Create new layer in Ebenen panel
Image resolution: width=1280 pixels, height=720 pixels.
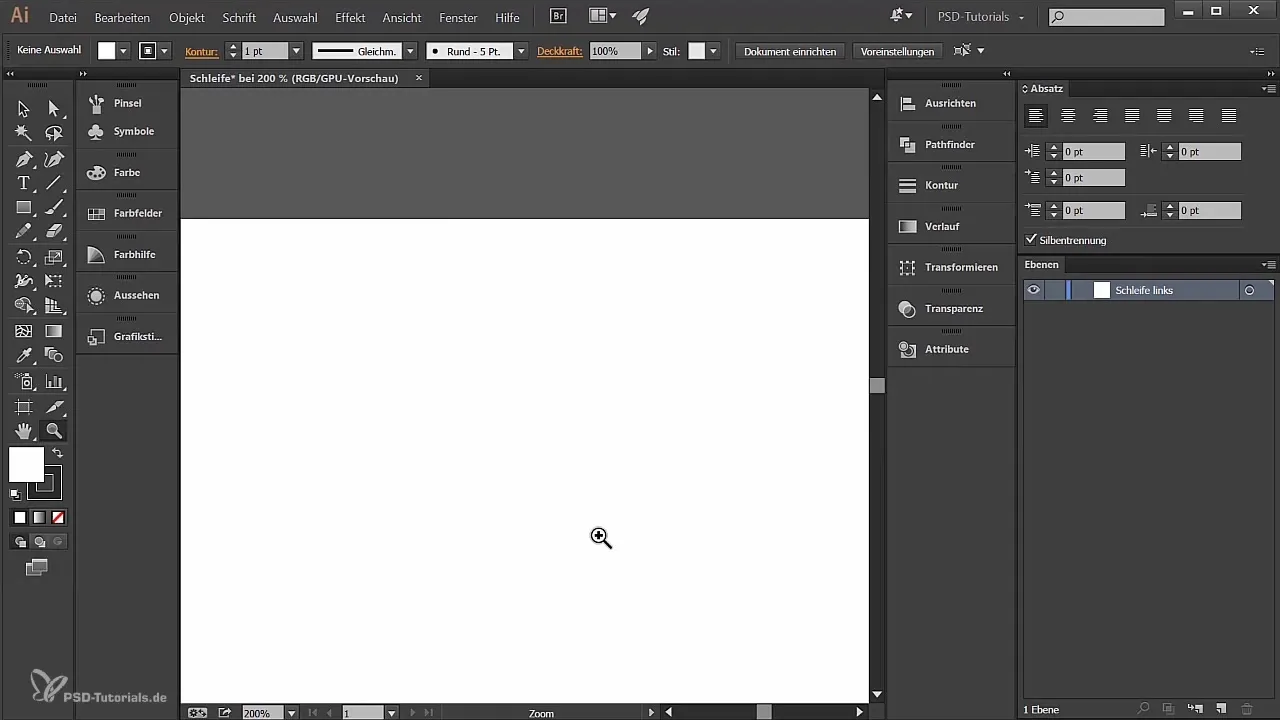pos(1220,709)
